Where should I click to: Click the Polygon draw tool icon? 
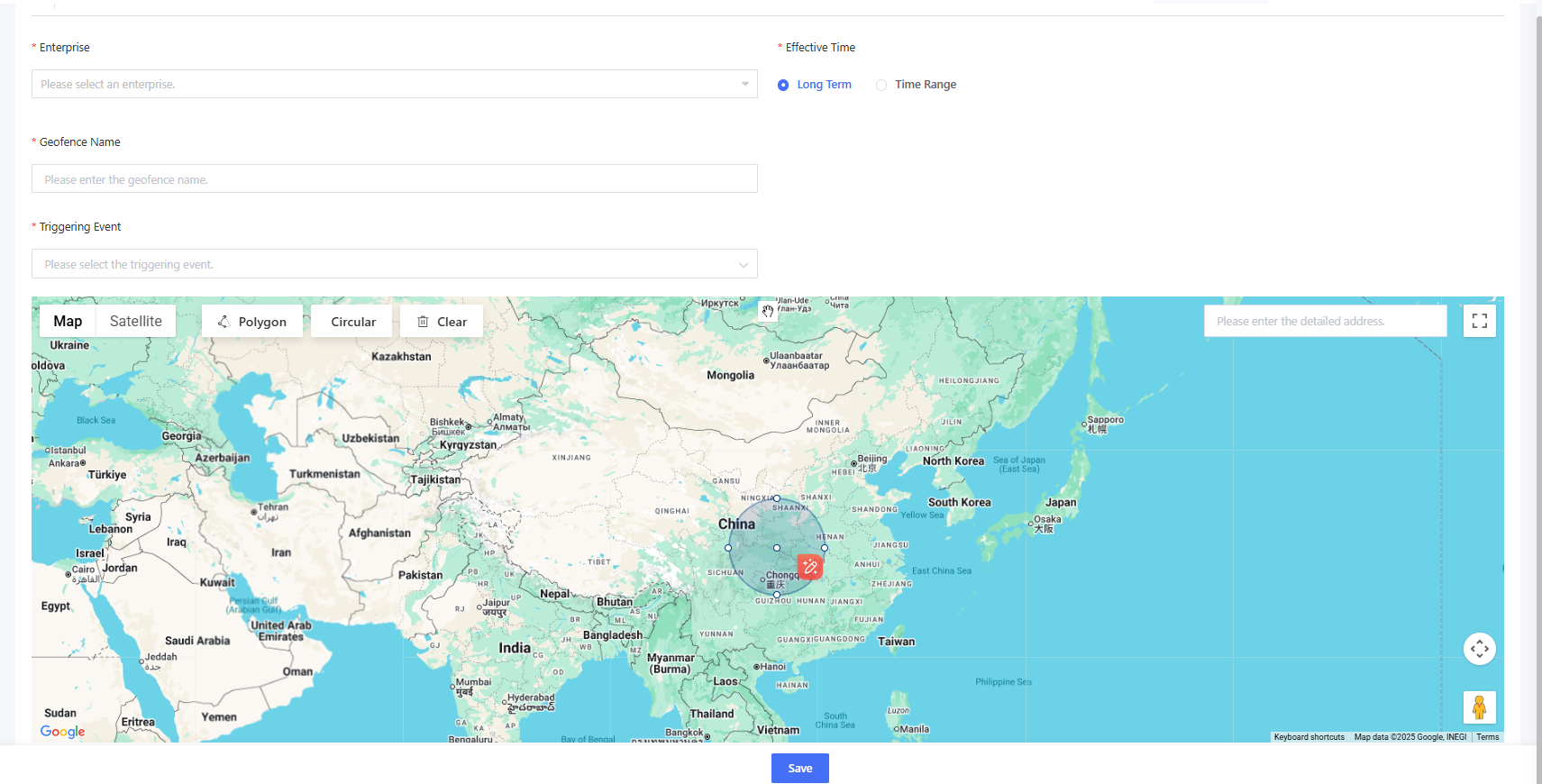[x=224, y=322]
